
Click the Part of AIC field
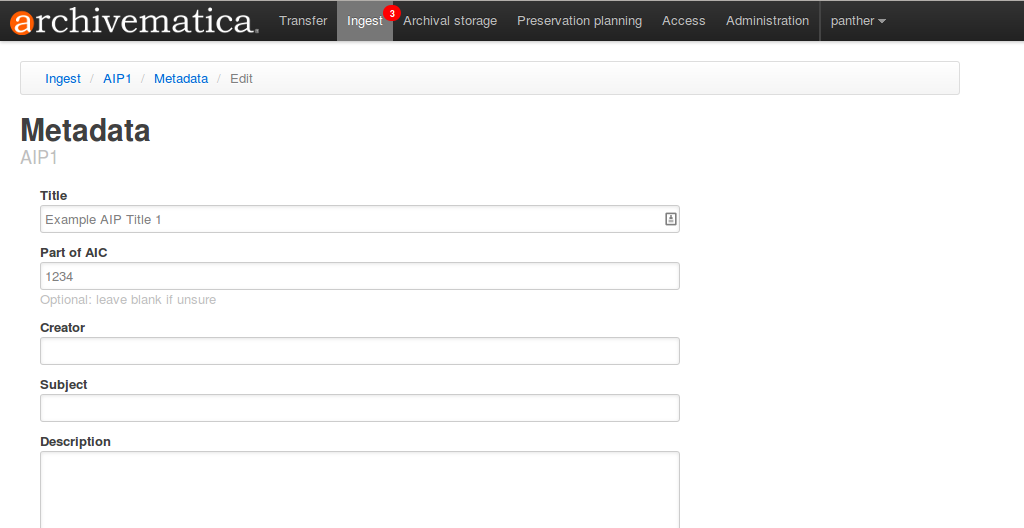359,276
